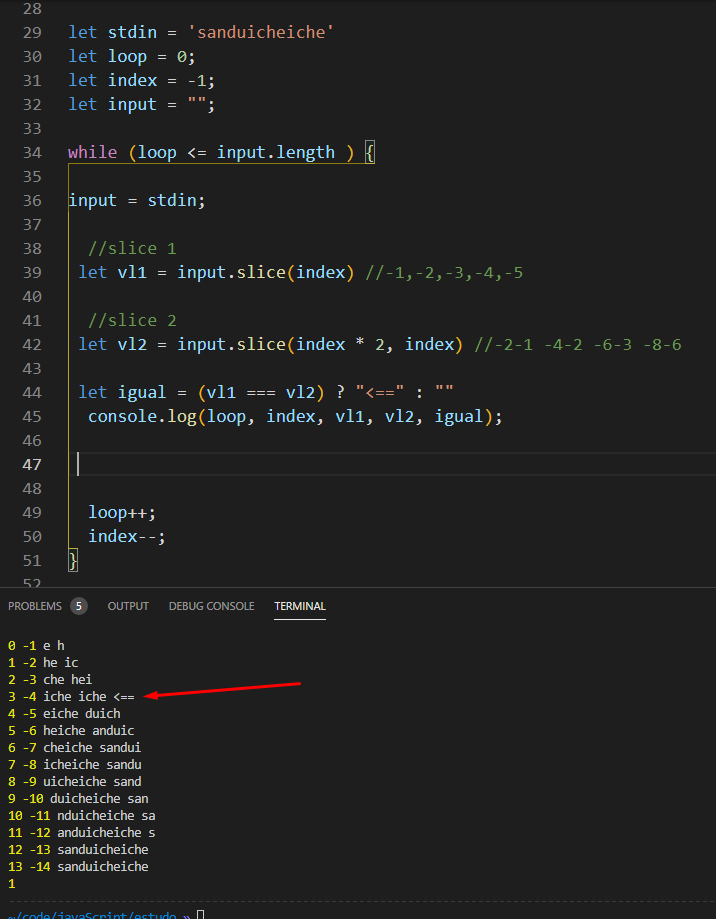Click the '//slice 2' comment
The image size is (716, 919).
pyautogui.click(x=132, y=321)
